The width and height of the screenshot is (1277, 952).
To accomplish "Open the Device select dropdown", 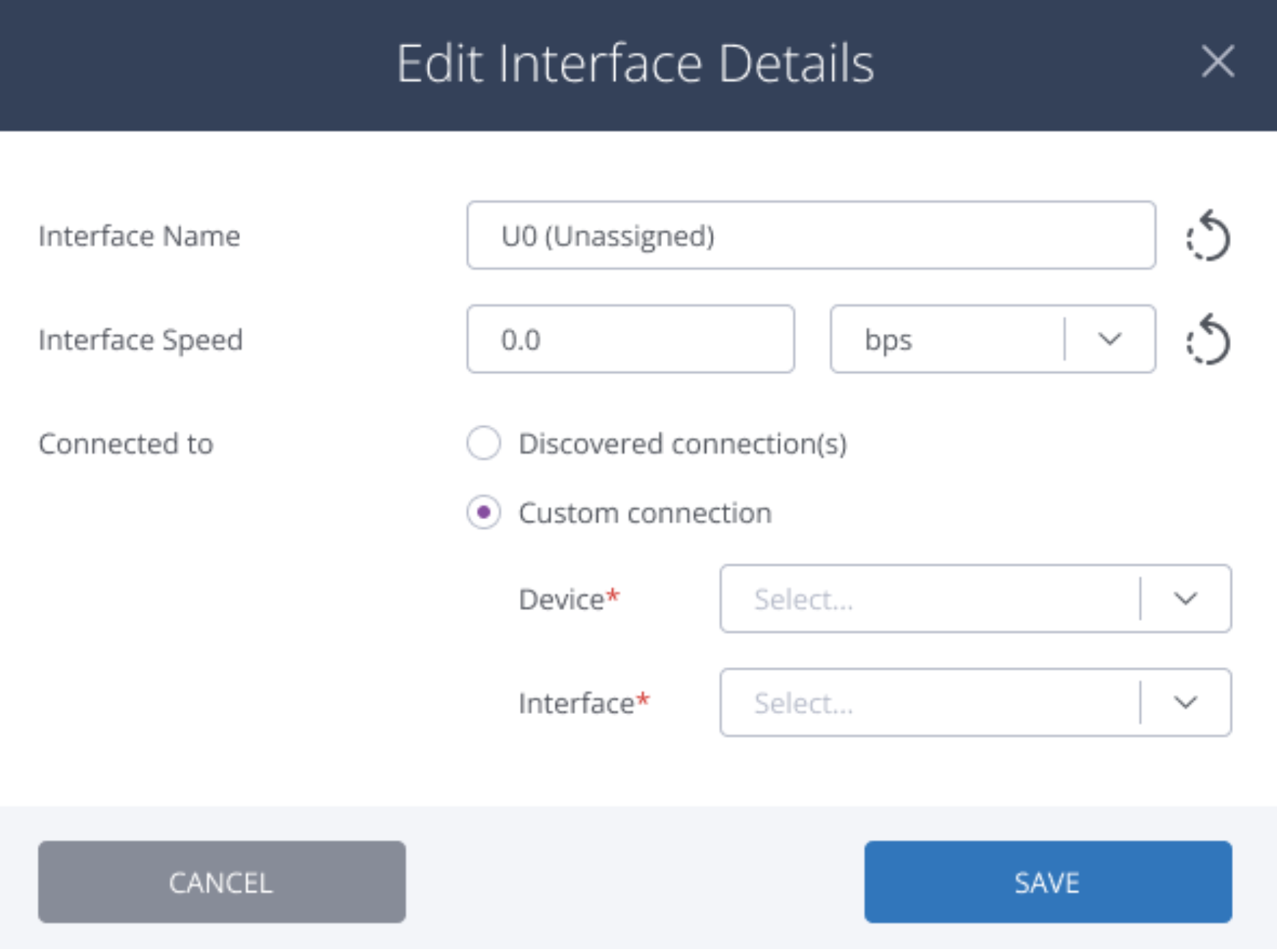I will click(x=975, y=599).
